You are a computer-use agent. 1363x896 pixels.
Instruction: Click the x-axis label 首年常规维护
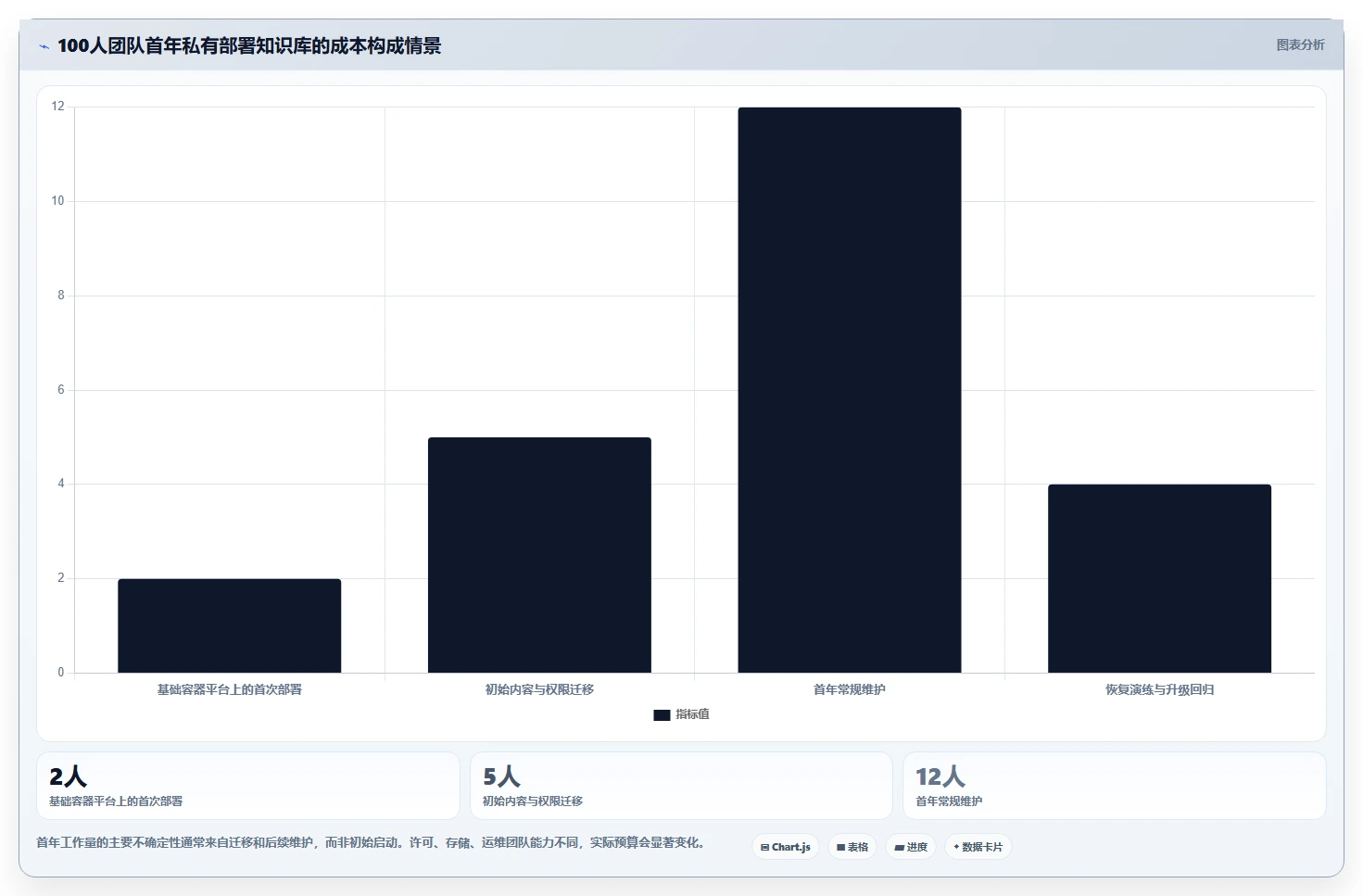(x=850, y=689)
